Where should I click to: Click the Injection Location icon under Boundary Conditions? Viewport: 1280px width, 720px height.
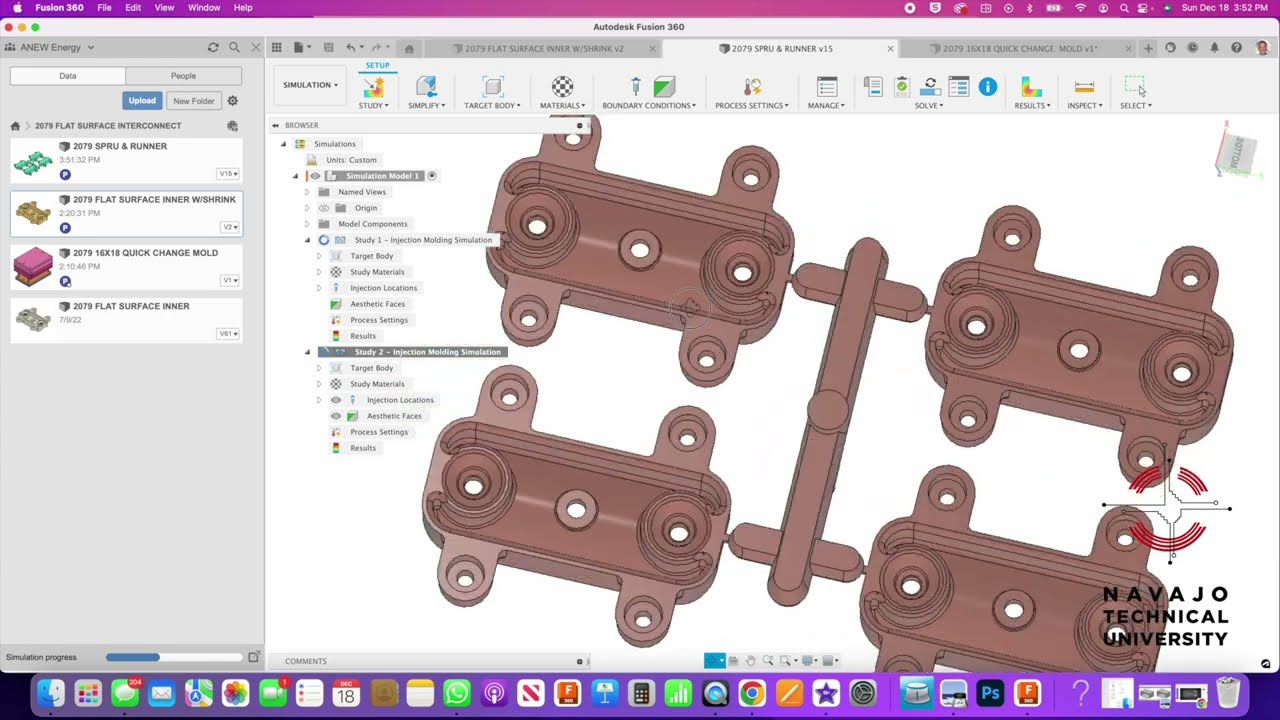coord(635,87)
